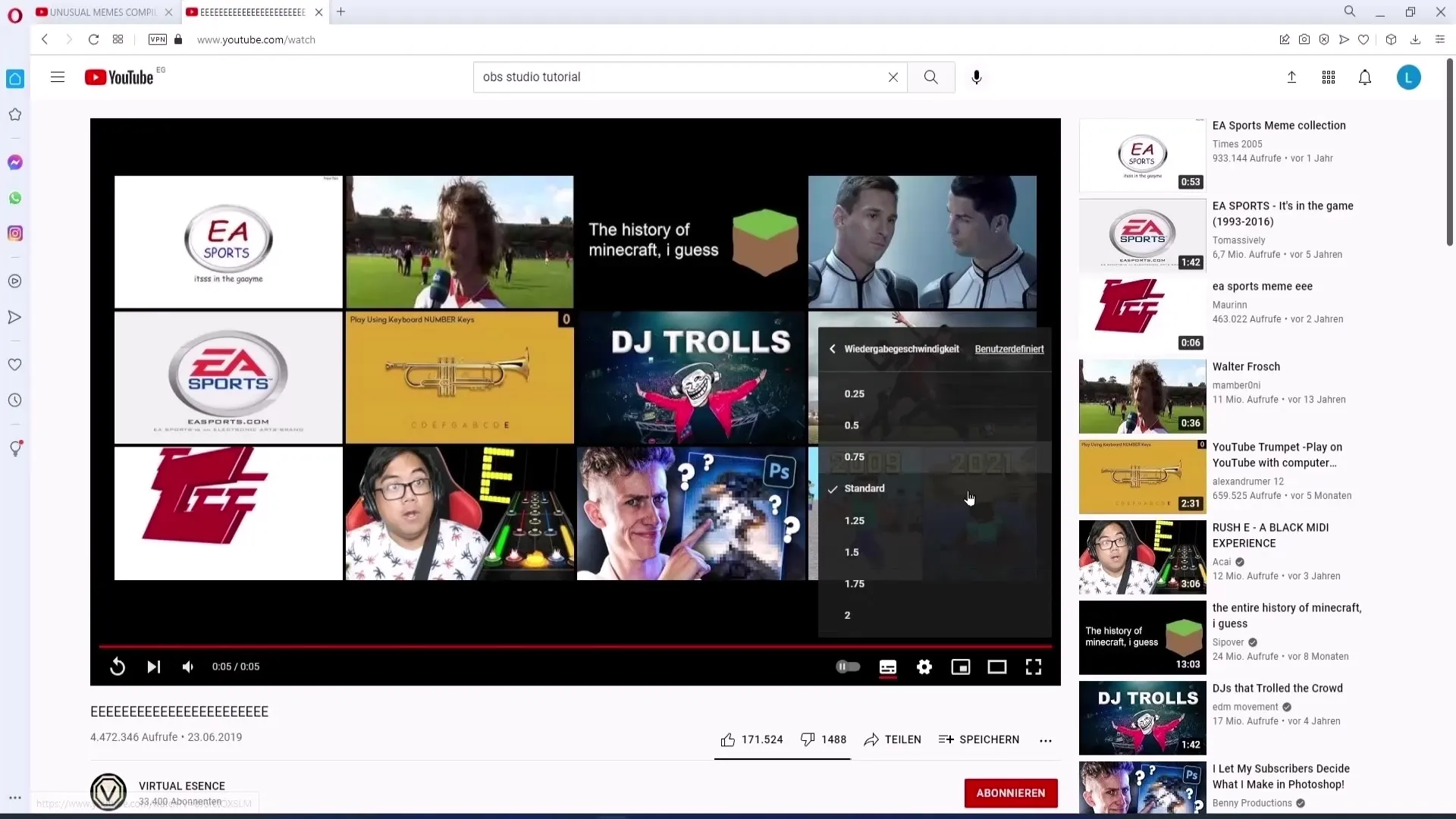Select playback speed 1.75
Screen dimensions: 1456x819
[x=934, y=583]
